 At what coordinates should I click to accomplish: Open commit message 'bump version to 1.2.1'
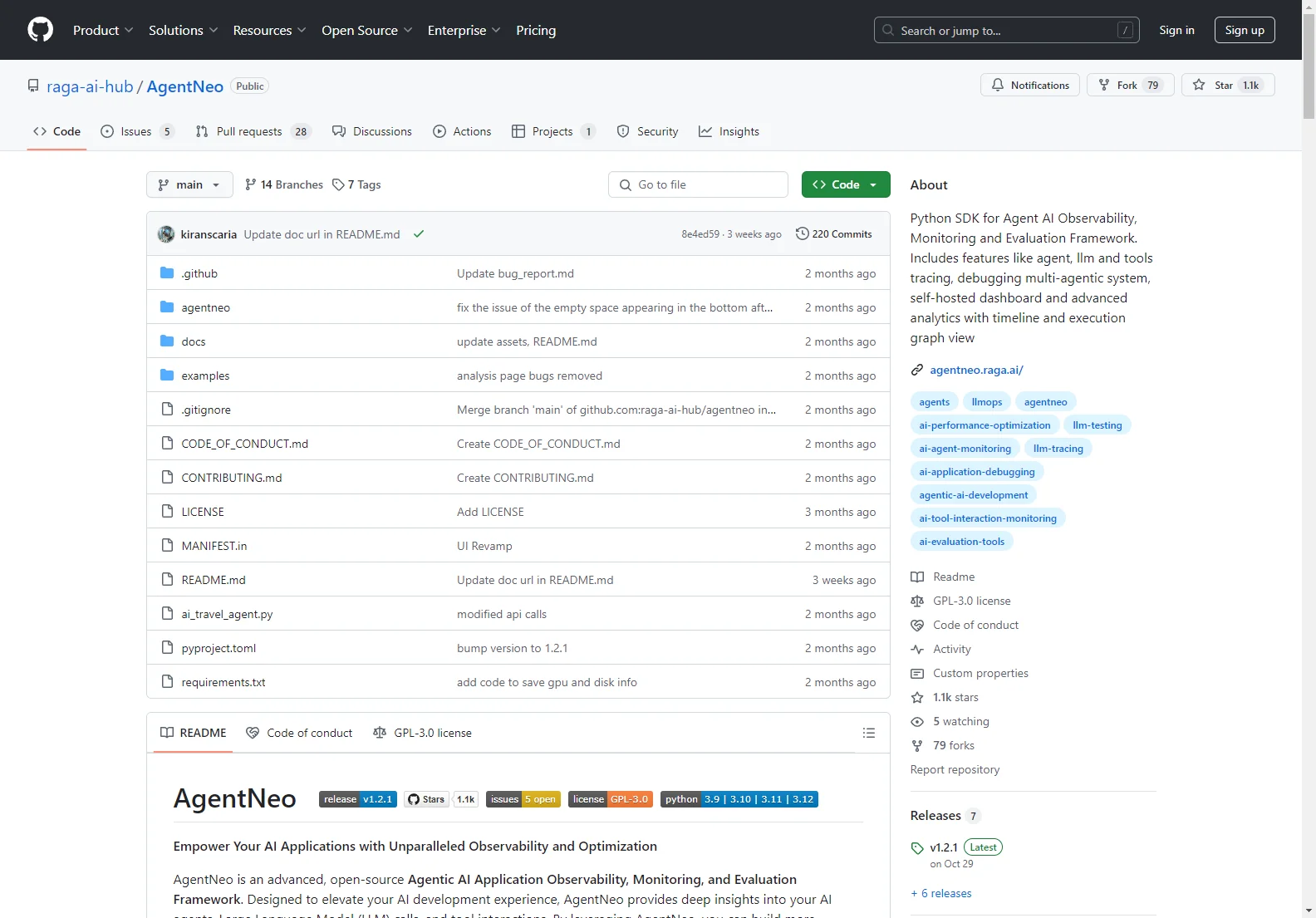512,648
